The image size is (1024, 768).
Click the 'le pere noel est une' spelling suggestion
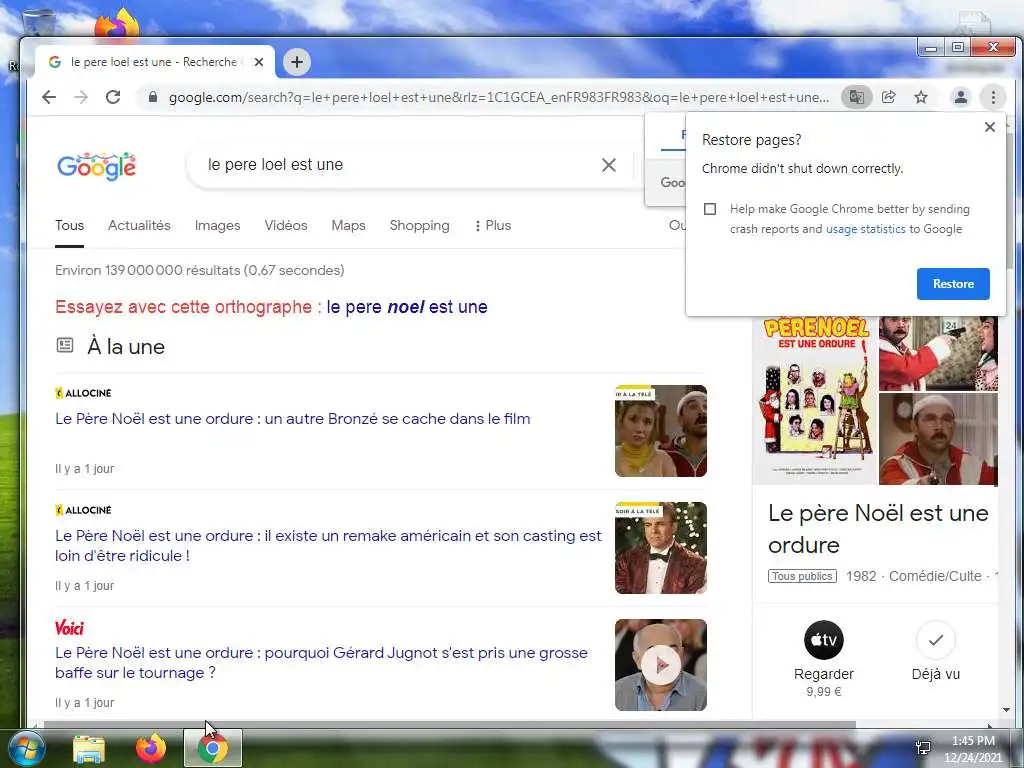407,307
